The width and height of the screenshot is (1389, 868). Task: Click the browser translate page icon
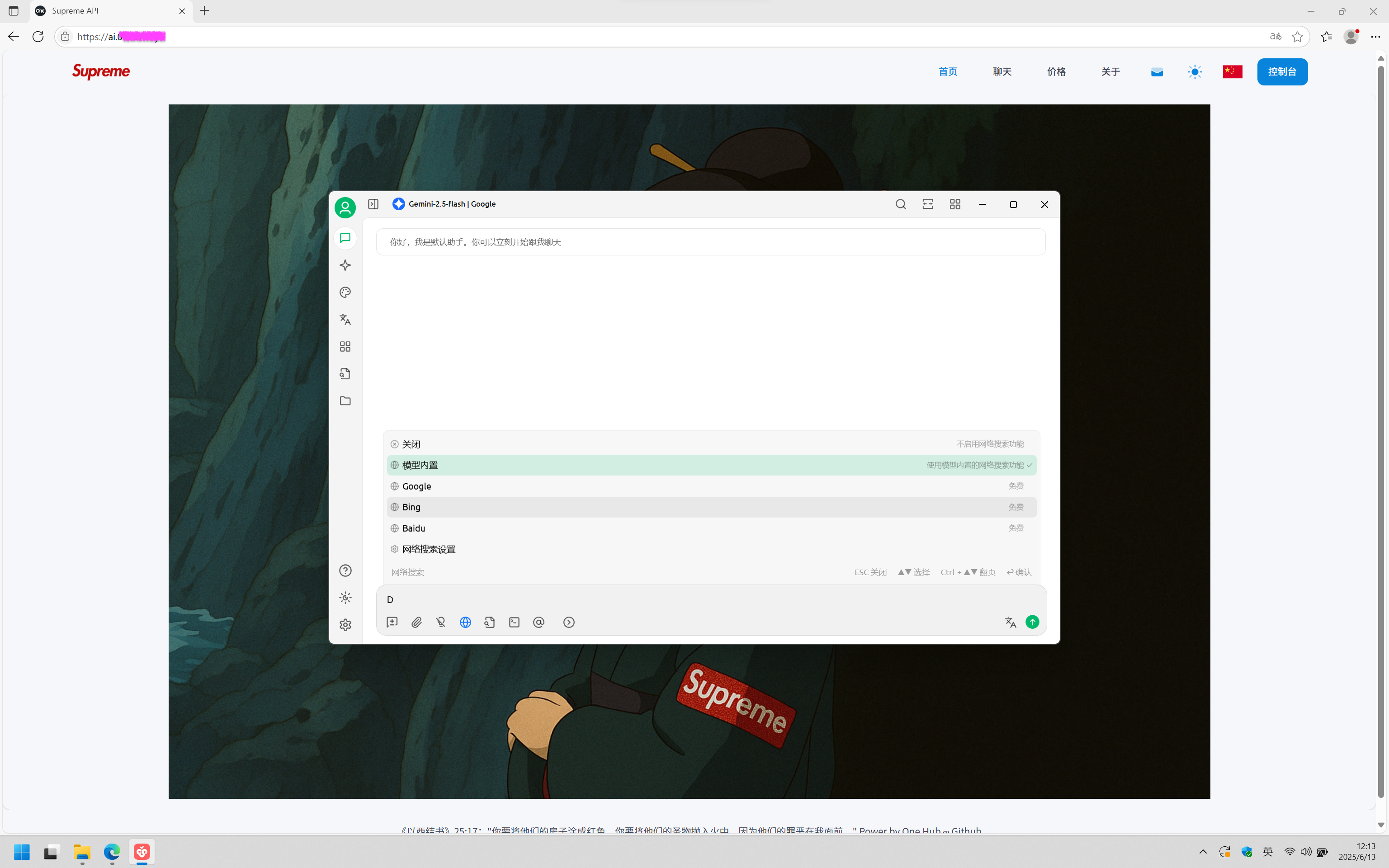tap(1276, 37)
